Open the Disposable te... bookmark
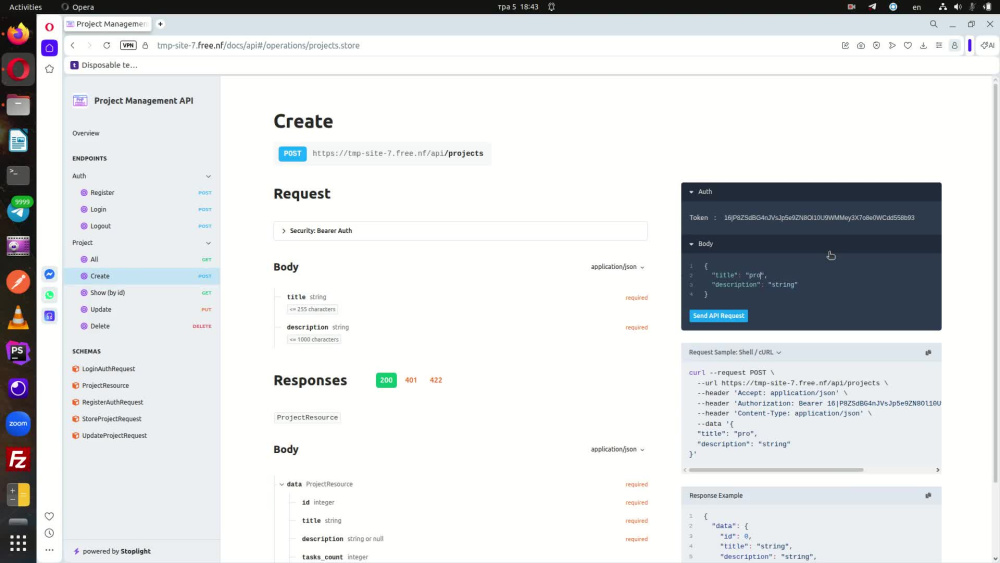 104,65
